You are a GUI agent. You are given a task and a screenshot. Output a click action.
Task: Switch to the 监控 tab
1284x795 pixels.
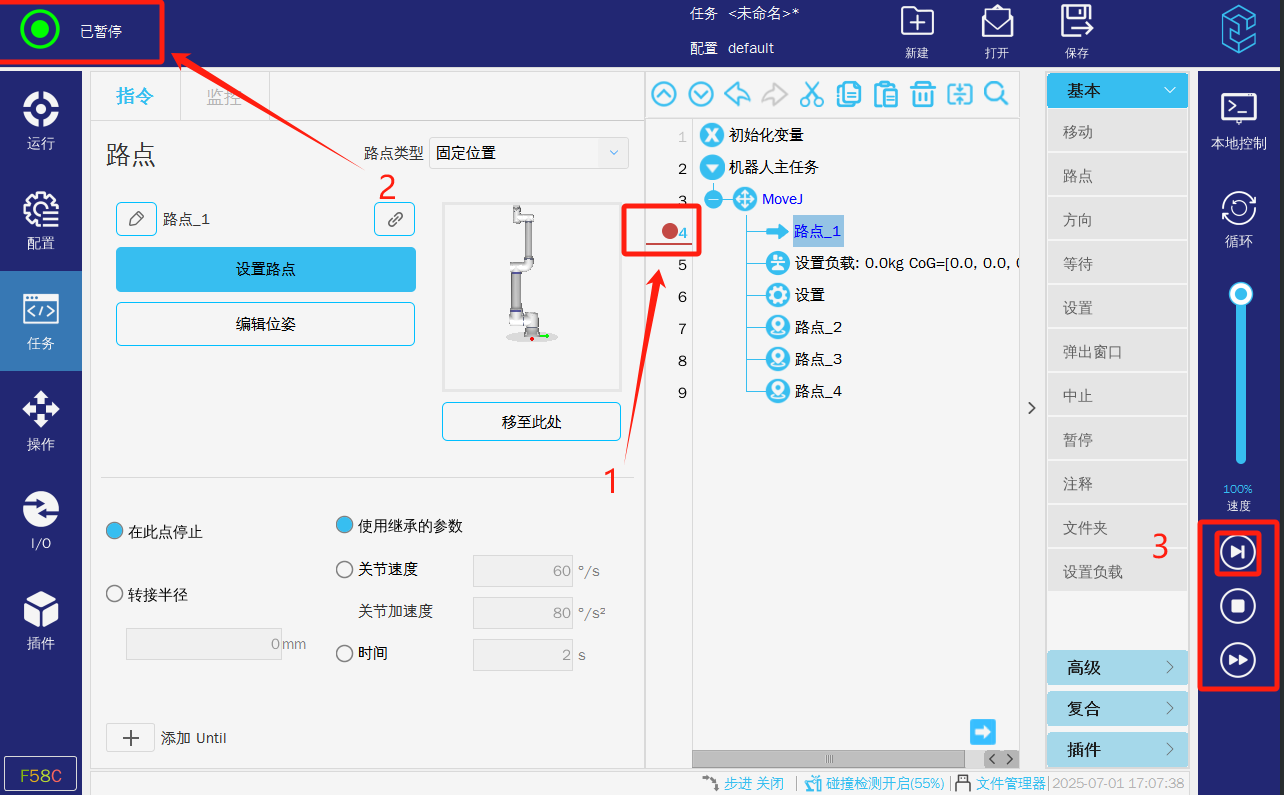click(224, 96)
